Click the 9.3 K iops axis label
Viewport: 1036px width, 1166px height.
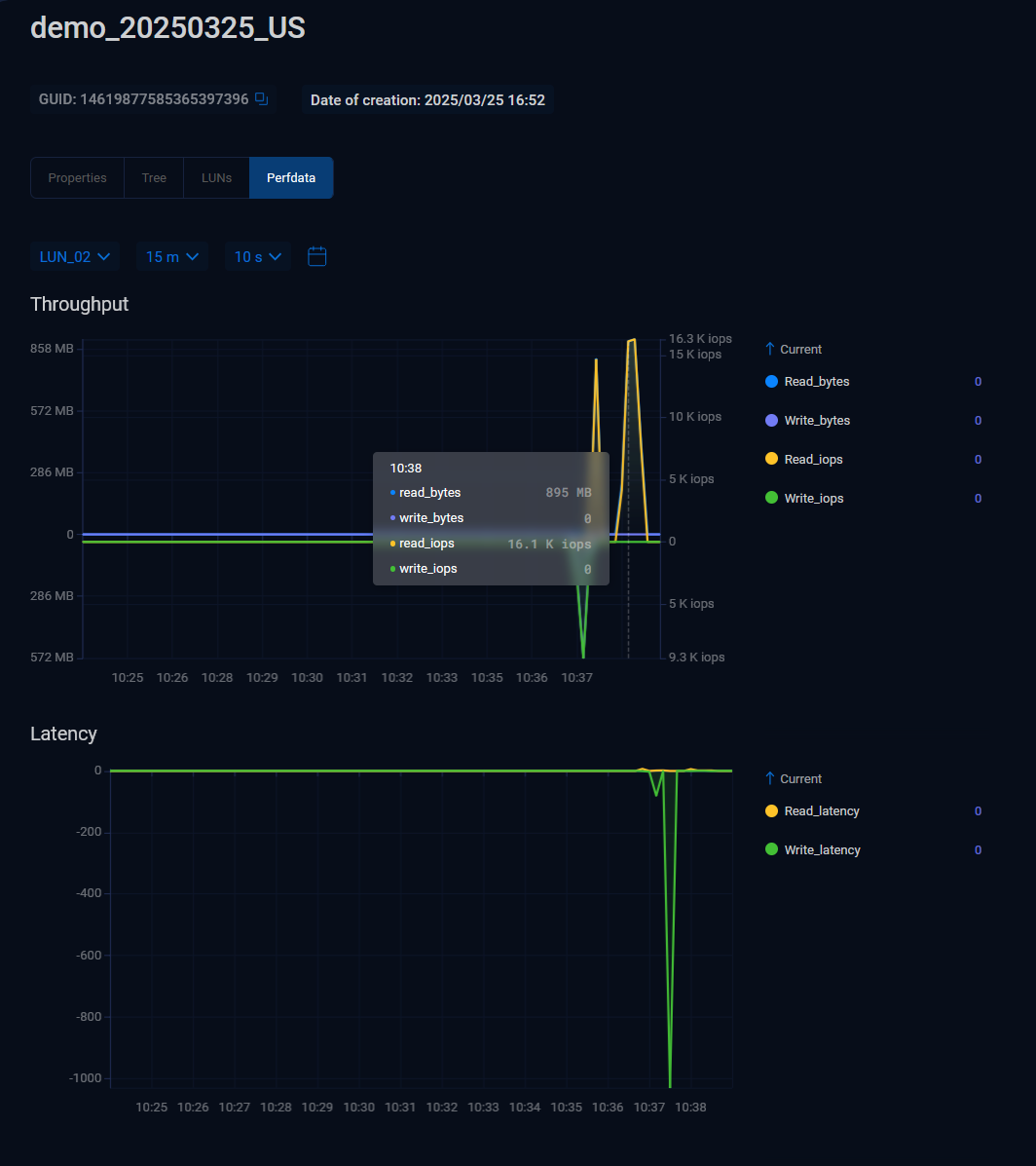(696, 658)
